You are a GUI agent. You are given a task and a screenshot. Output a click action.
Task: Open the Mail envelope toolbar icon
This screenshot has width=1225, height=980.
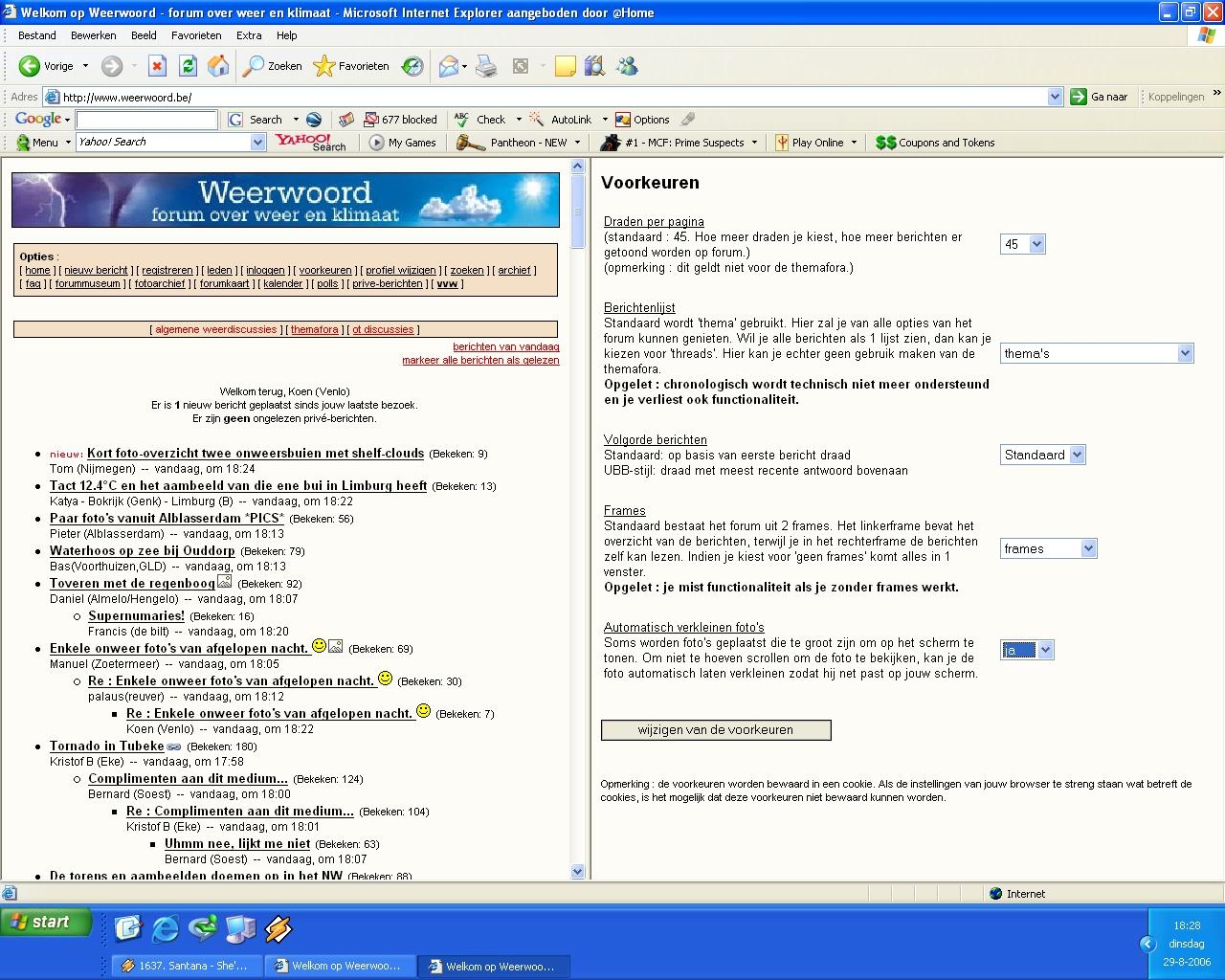click(x=448, y=66)
